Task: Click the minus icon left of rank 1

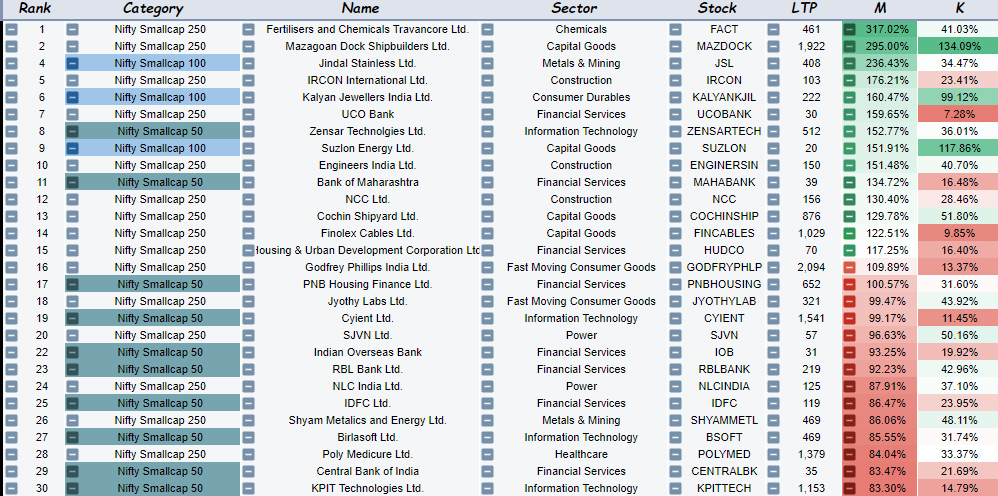Action: pyautogui.click(x=12, y=29)
